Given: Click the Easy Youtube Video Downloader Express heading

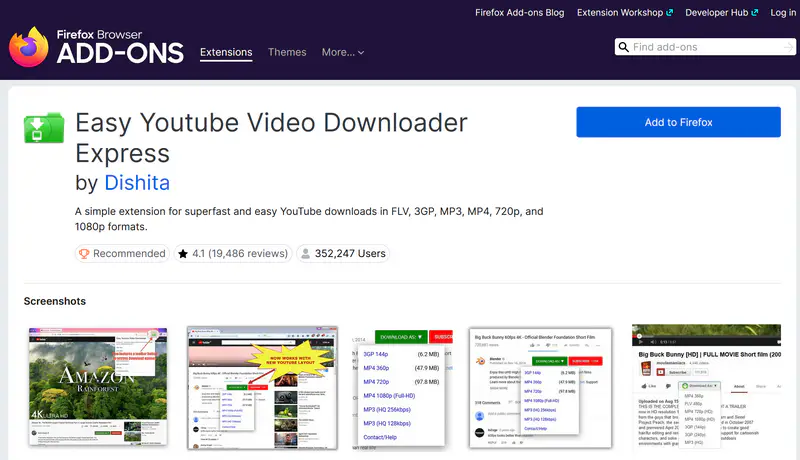Looking at the screenshot, I should point(271,138).
